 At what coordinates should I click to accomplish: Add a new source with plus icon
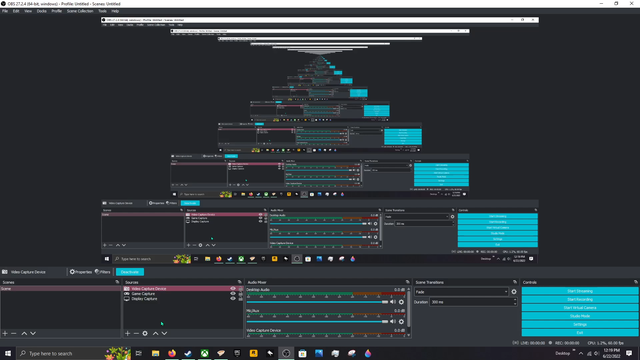point(127,333)
